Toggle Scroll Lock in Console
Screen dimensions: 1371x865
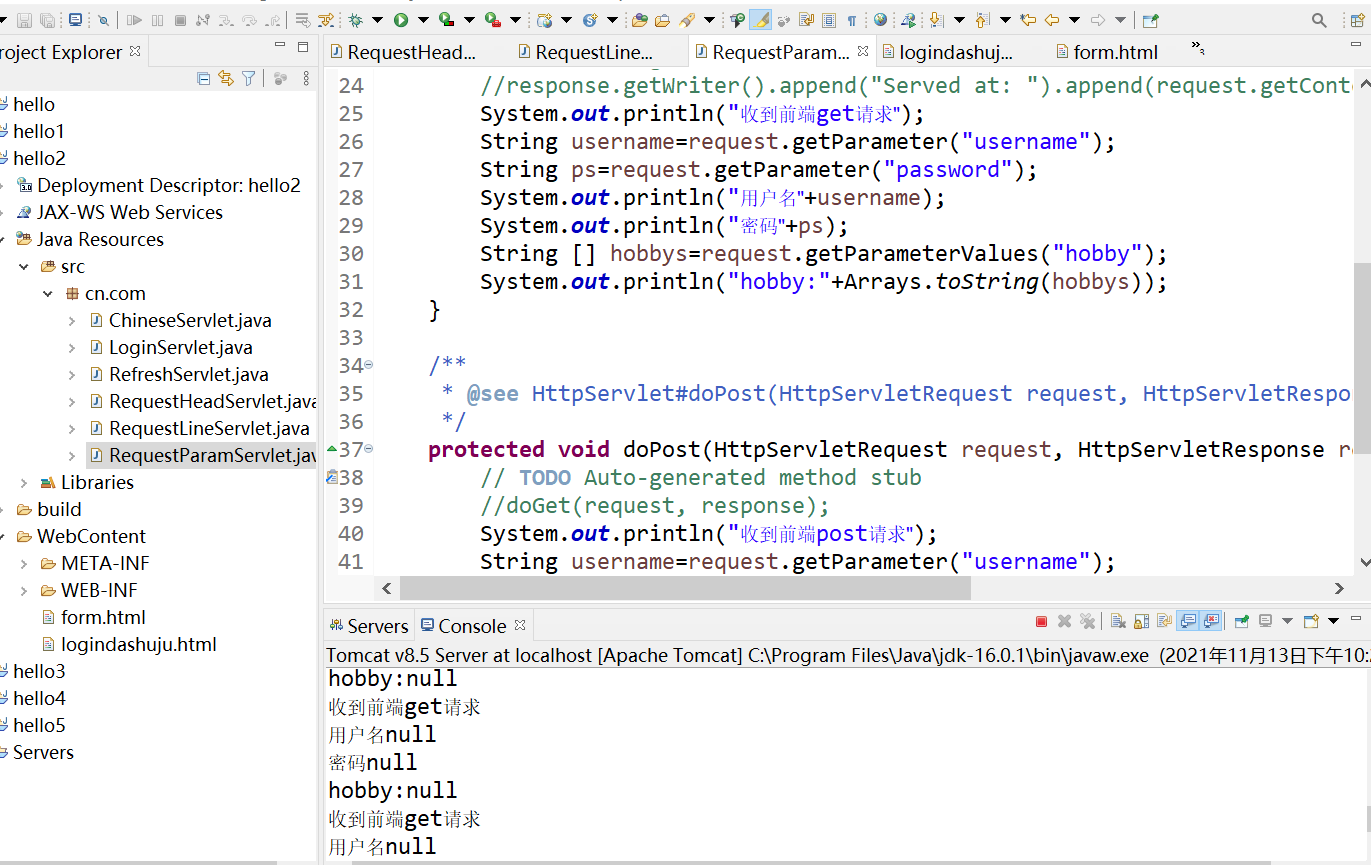[1141, 622]
